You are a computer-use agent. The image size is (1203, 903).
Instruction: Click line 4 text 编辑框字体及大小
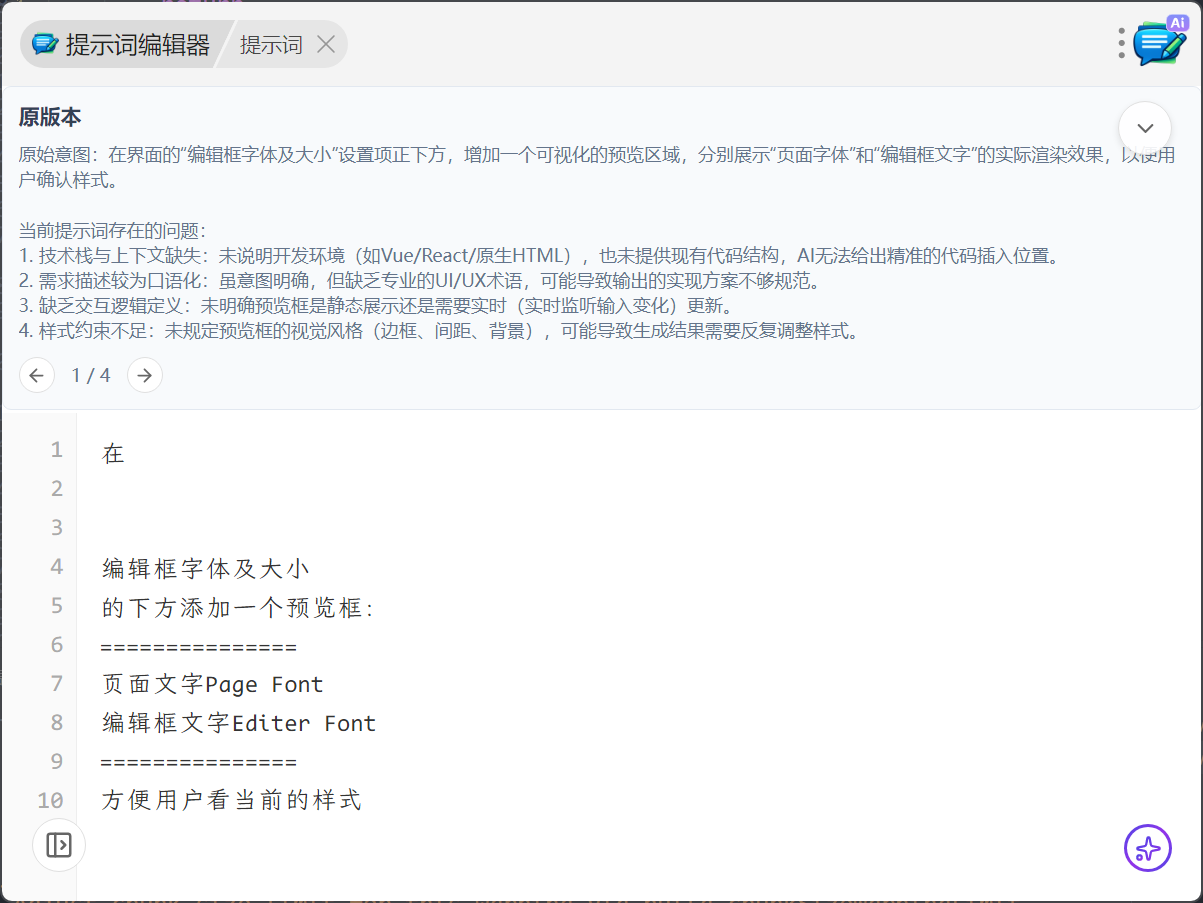[x=206, y=569]
